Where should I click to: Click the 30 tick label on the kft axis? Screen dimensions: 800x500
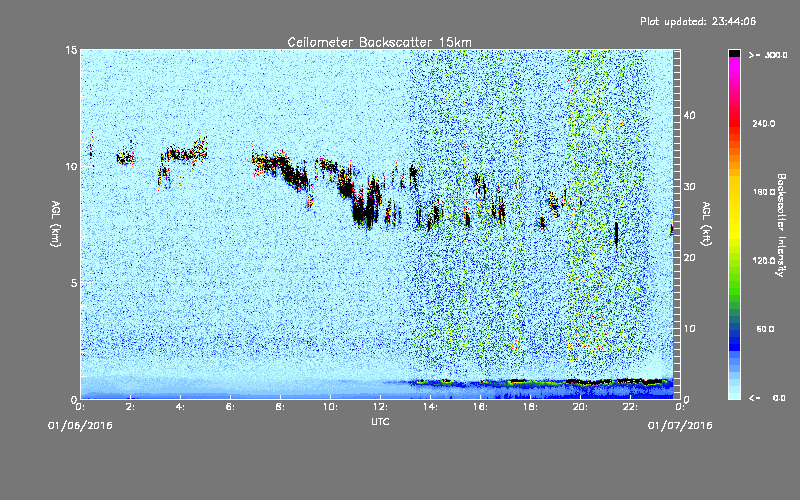689,186
